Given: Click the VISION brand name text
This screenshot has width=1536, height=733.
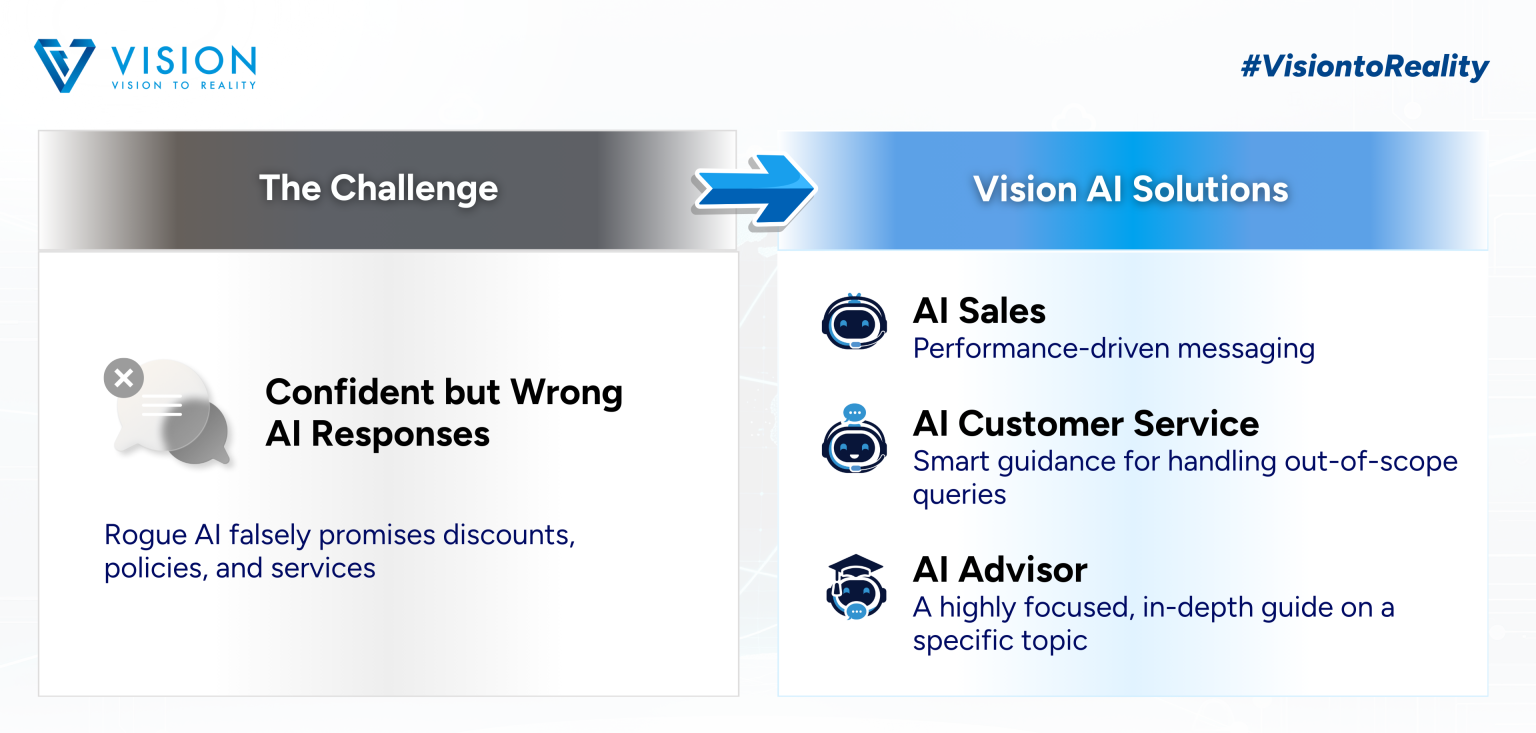Looking at the screenshot, I should [x=184, y=60].
